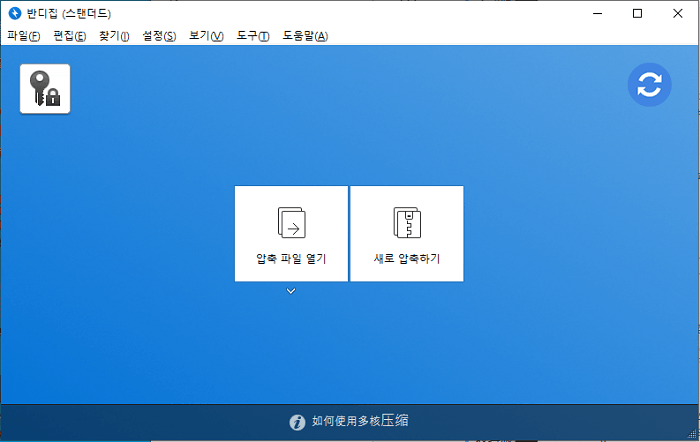Click the resize grip at window corner
700x442 pixels.
pyautogui.click(x=693, y=435)
